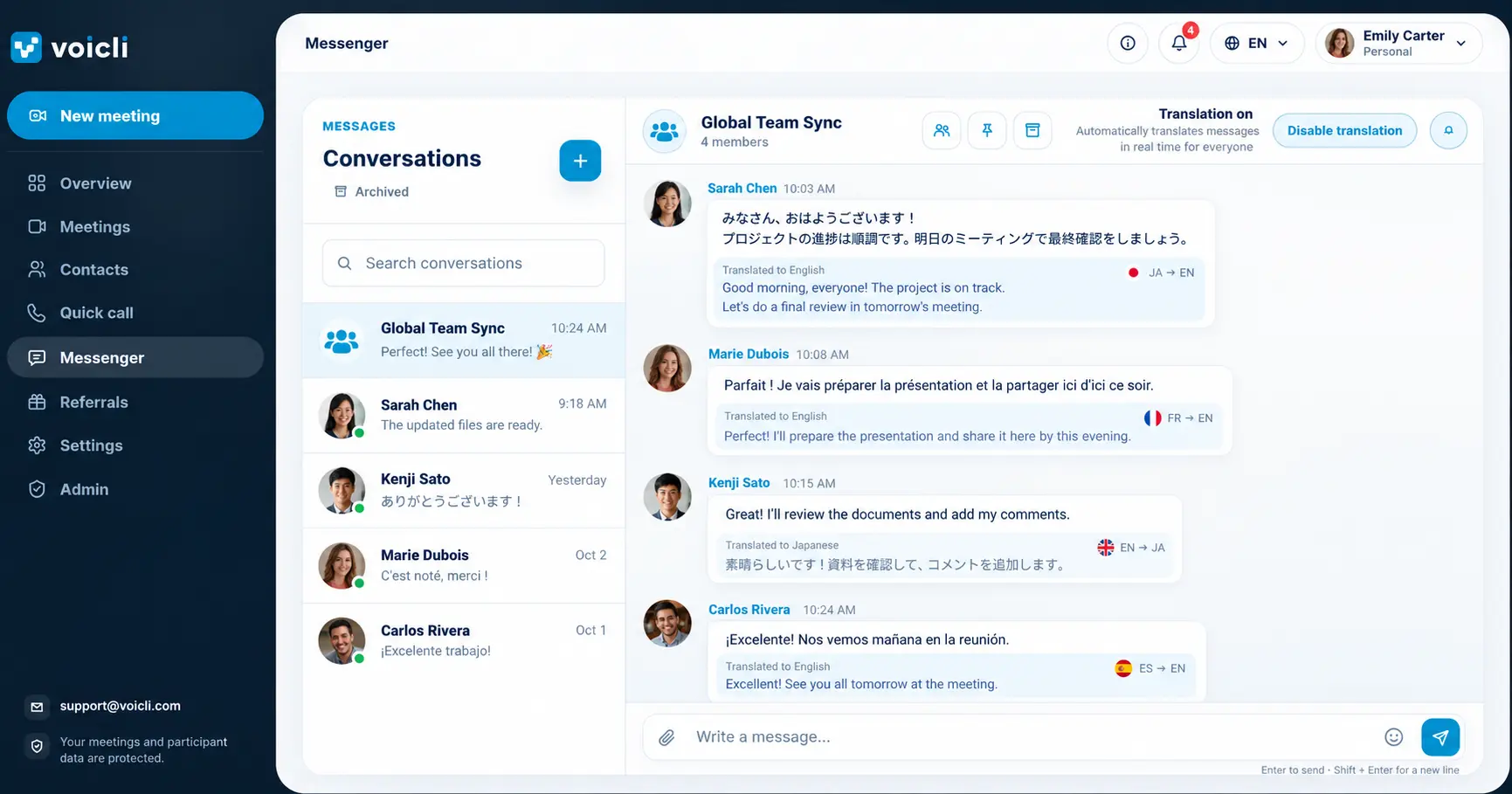The height and width of the screenshot is (794, 1512).
Task: Open the info icon in header
Action: 1128,43
